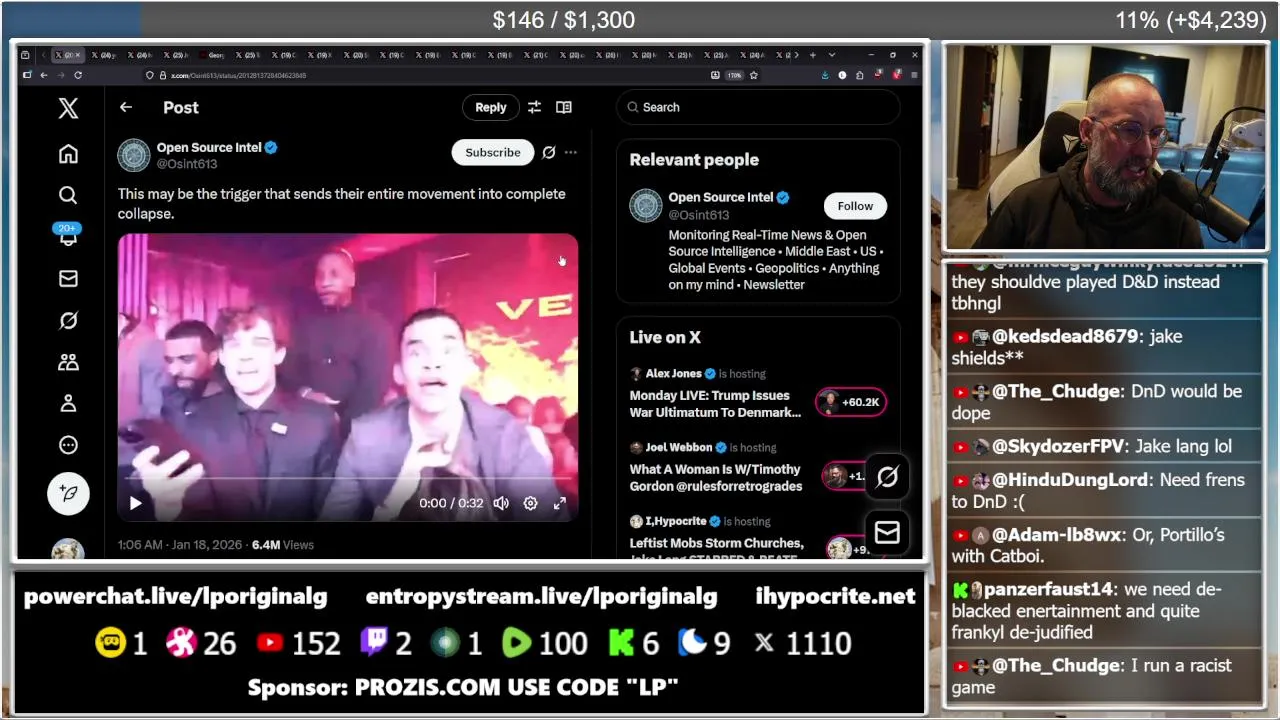Open Explore search icon in sidebar
Screen dimensions: 1280x720
click(x=68, y=195)
